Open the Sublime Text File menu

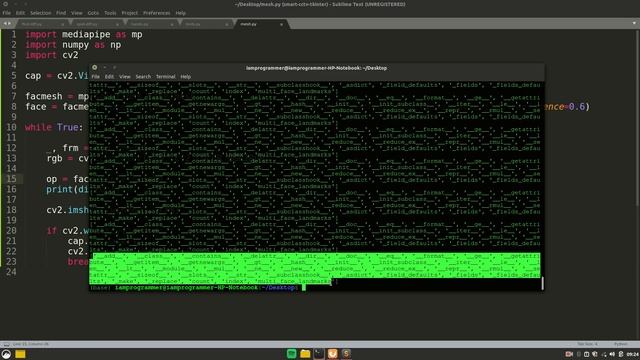(7, 13)
